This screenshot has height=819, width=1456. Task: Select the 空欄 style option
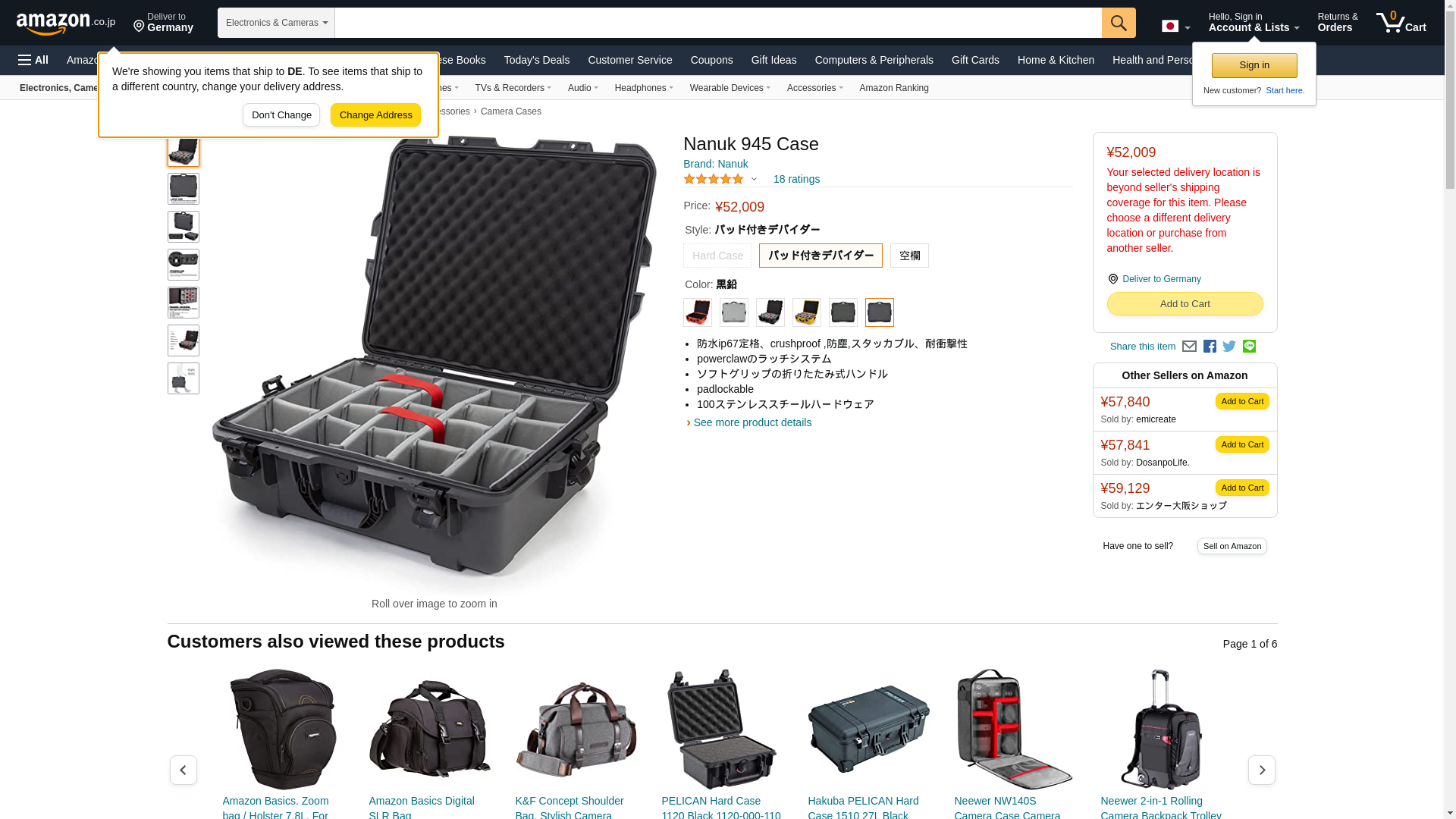[x=909, y=256]
